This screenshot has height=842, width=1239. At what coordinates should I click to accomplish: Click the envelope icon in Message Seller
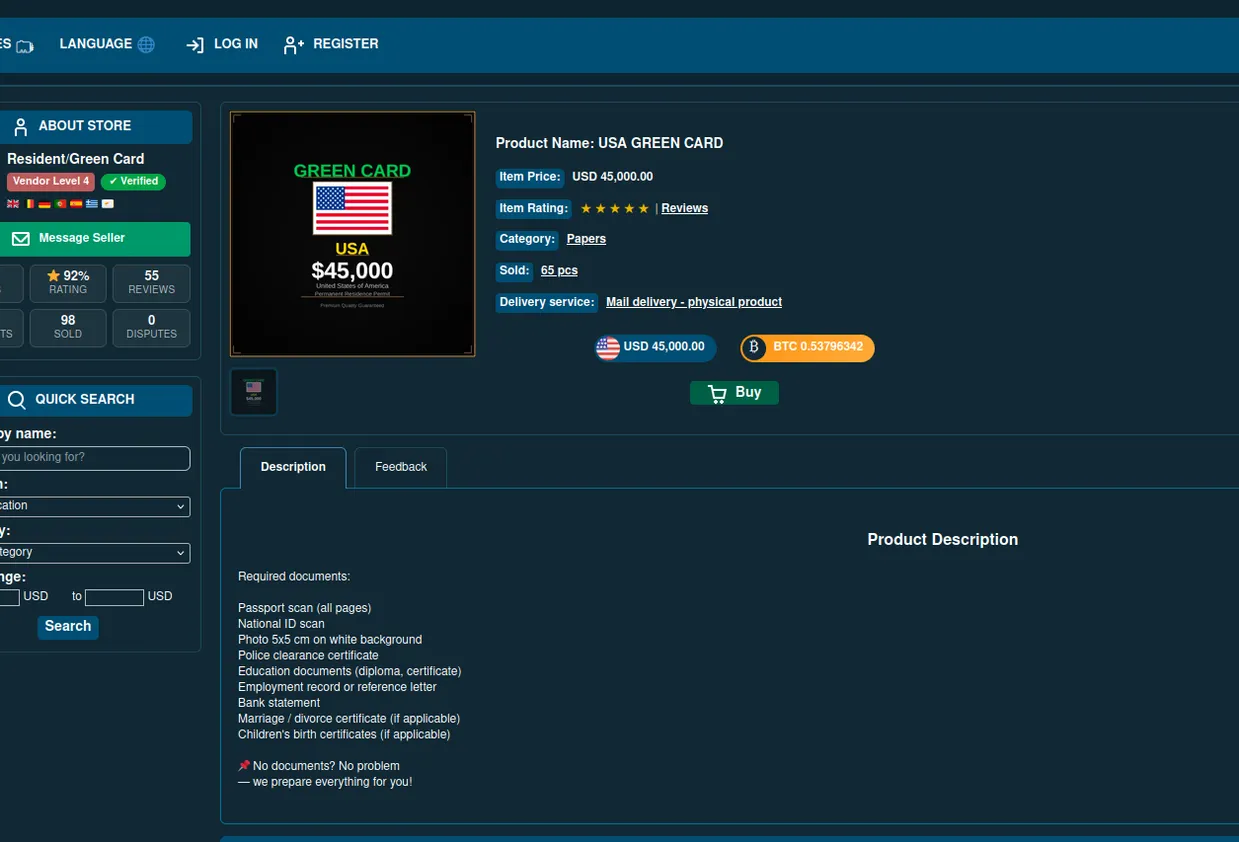[21, 239]
